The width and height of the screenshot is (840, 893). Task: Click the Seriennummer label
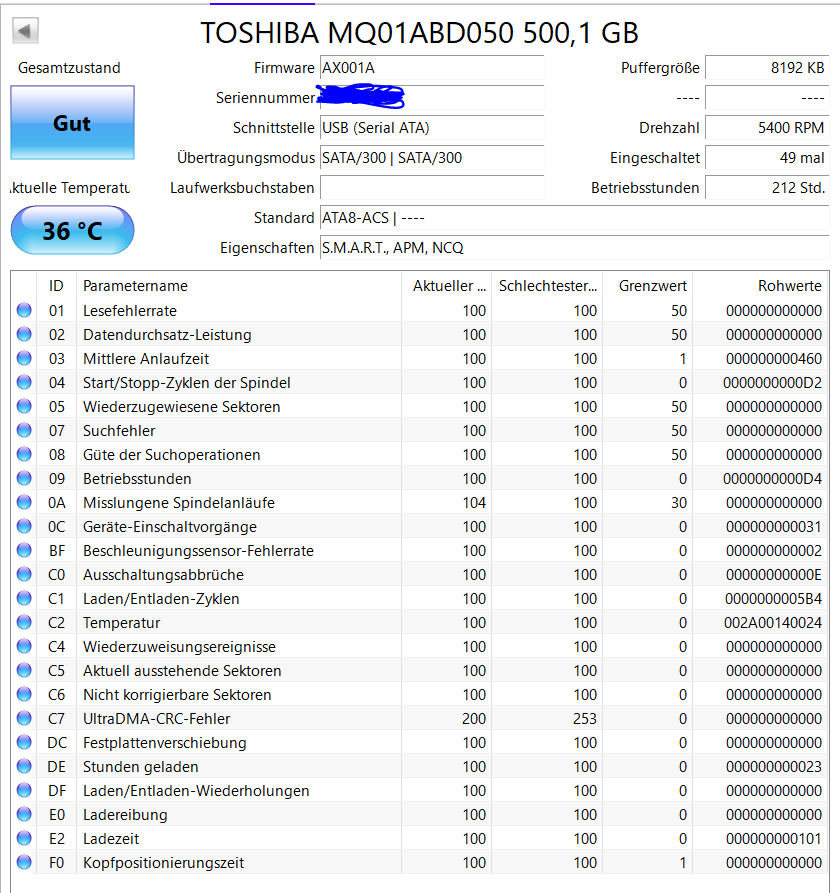click(x=265, y=98)
